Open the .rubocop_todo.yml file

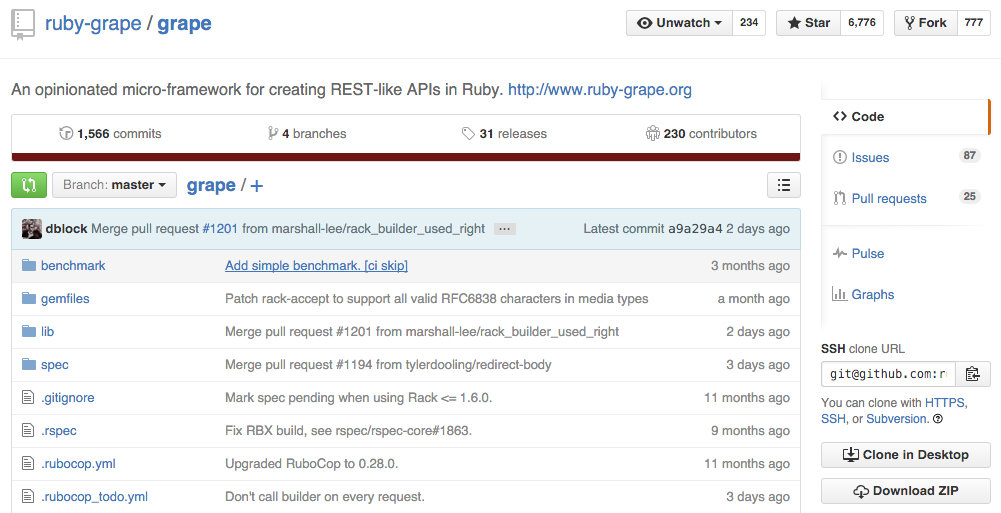(94, 497)
